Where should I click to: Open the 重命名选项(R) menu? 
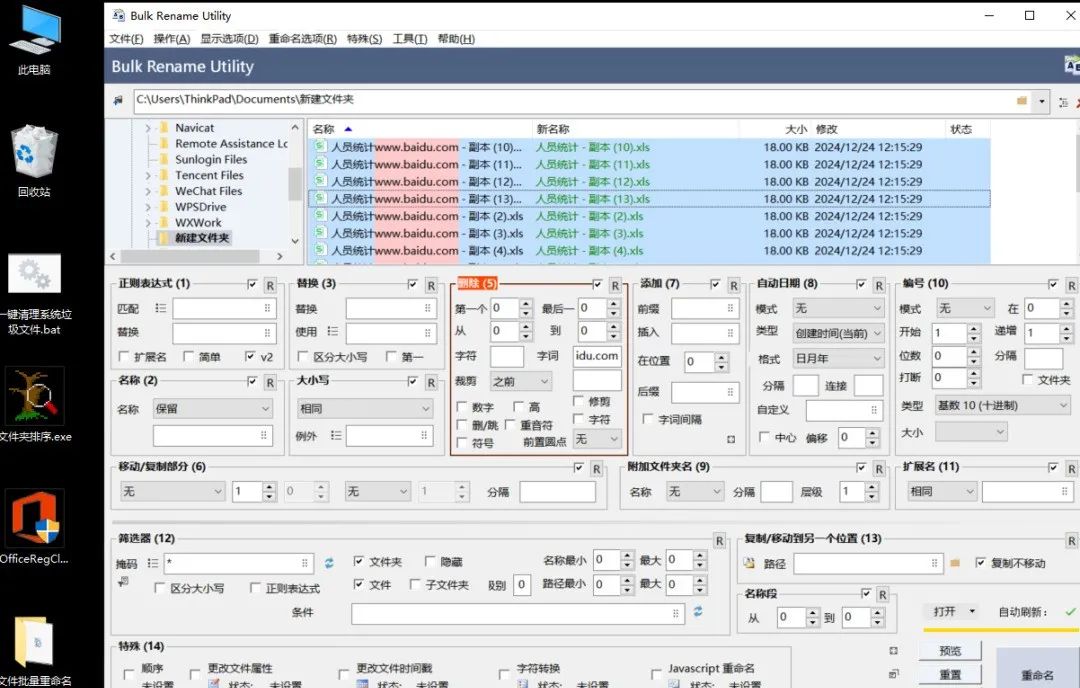(x=302, y=39)
